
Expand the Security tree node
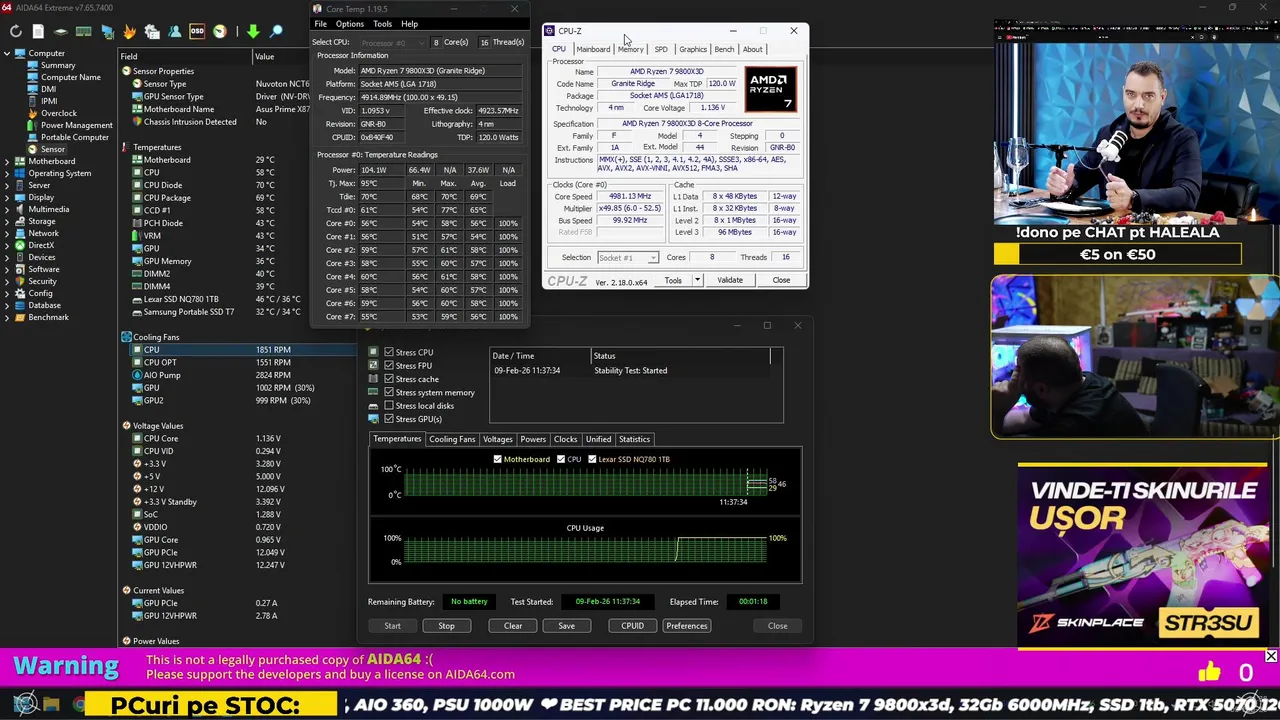(6, 281)
